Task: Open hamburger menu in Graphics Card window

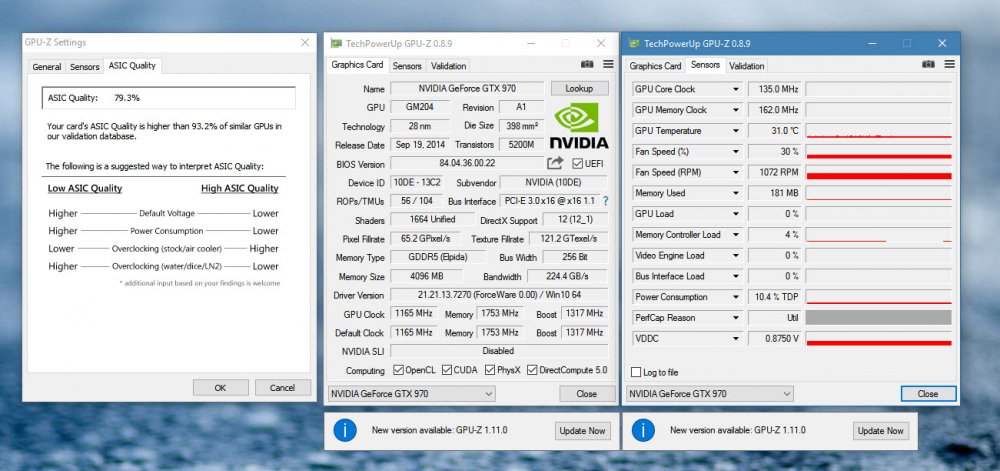Action: tap(608, 64)
